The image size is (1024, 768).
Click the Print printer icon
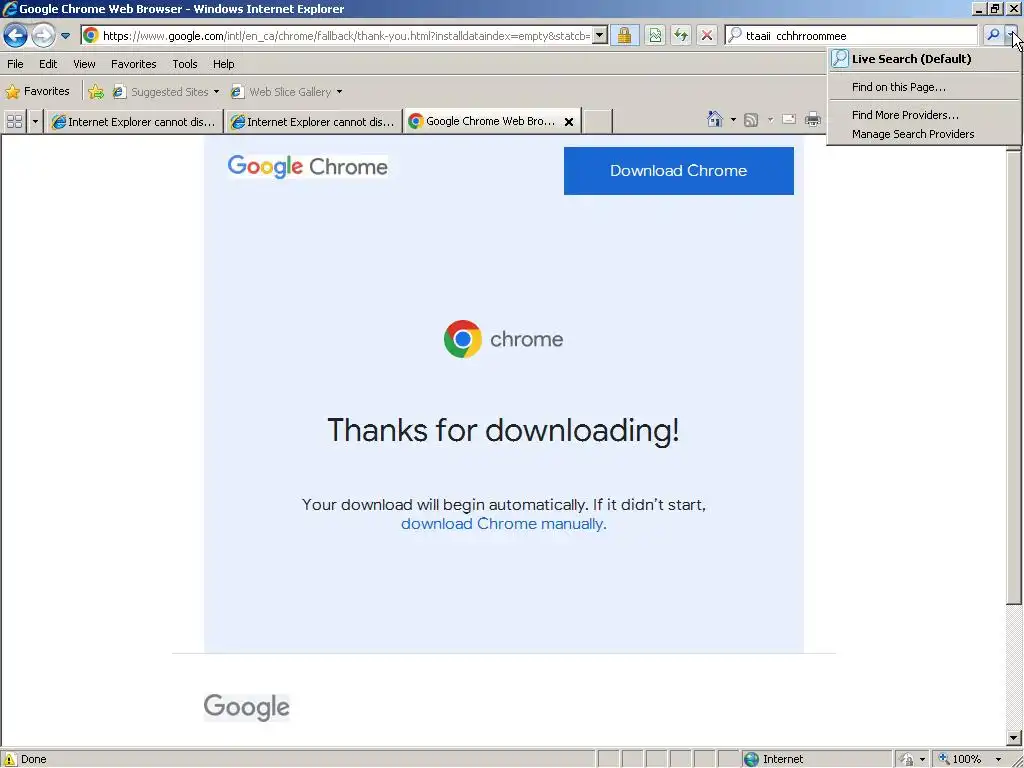812,119
